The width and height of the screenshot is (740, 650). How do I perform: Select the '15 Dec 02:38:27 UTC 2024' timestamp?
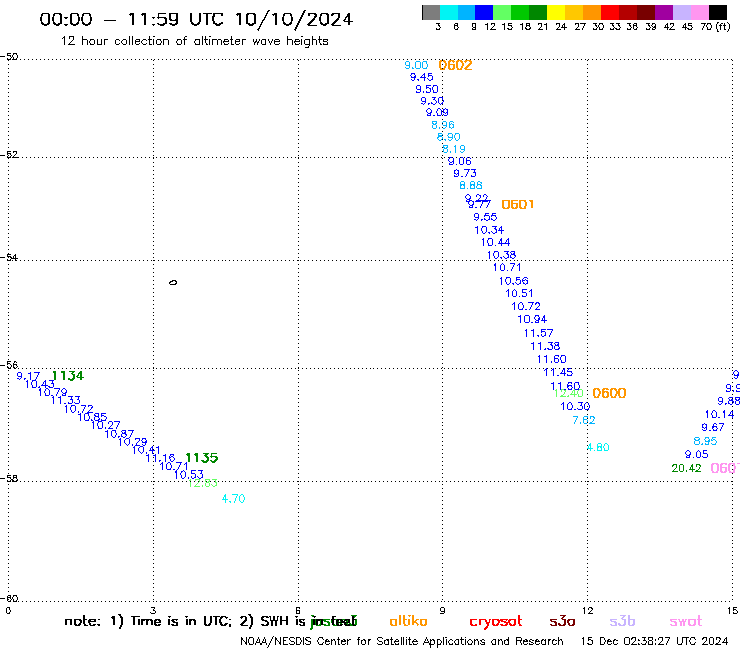(x=654, y=642)
